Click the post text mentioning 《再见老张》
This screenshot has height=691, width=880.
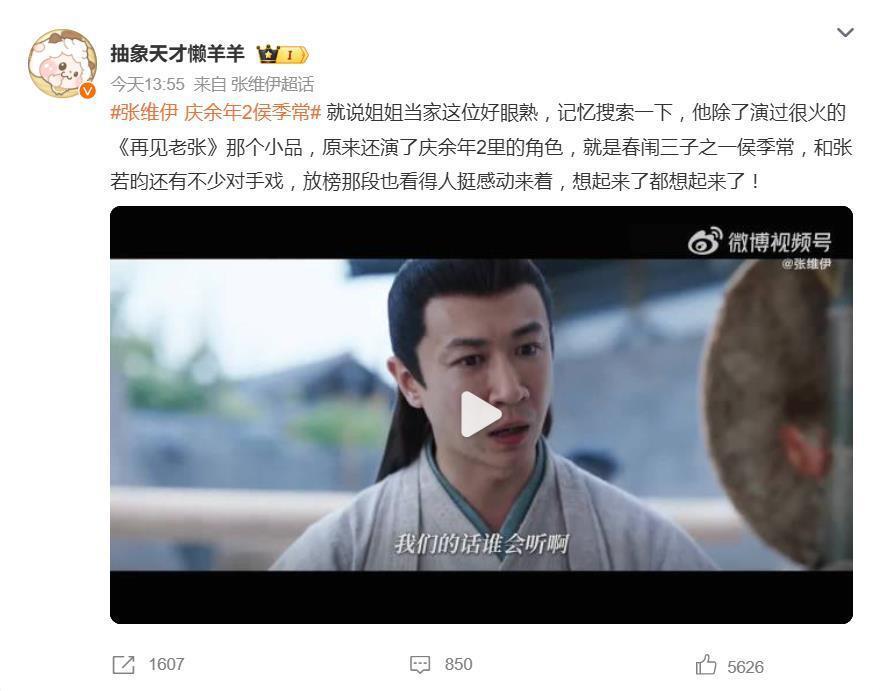tap(165, 148)
